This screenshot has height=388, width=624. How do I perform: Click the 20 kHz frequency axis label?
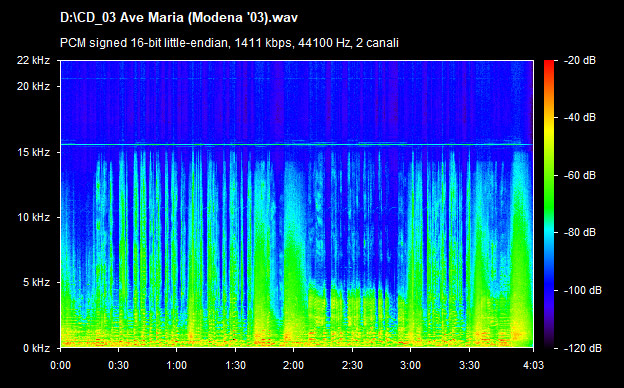pos(33,86)
